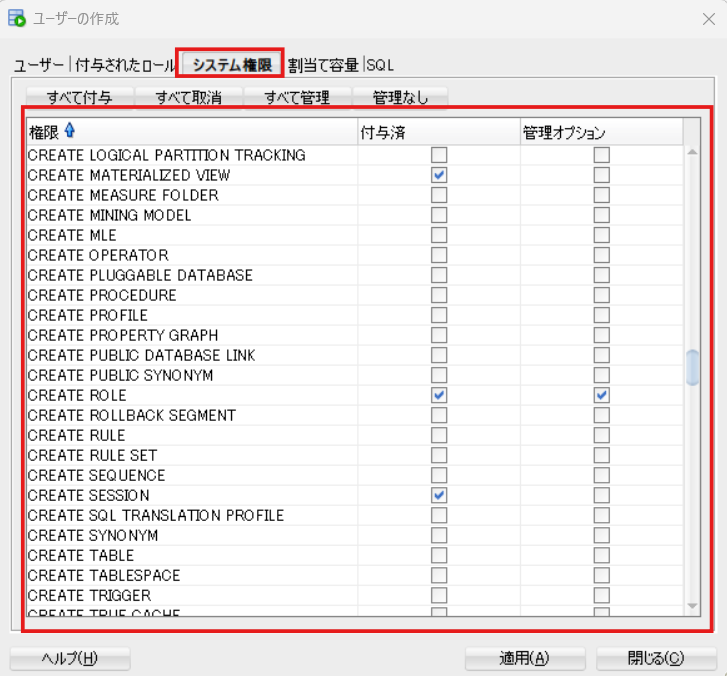Check granted box for CREATE PROCEDURE
727x676 pixels.
pos(439,295)
